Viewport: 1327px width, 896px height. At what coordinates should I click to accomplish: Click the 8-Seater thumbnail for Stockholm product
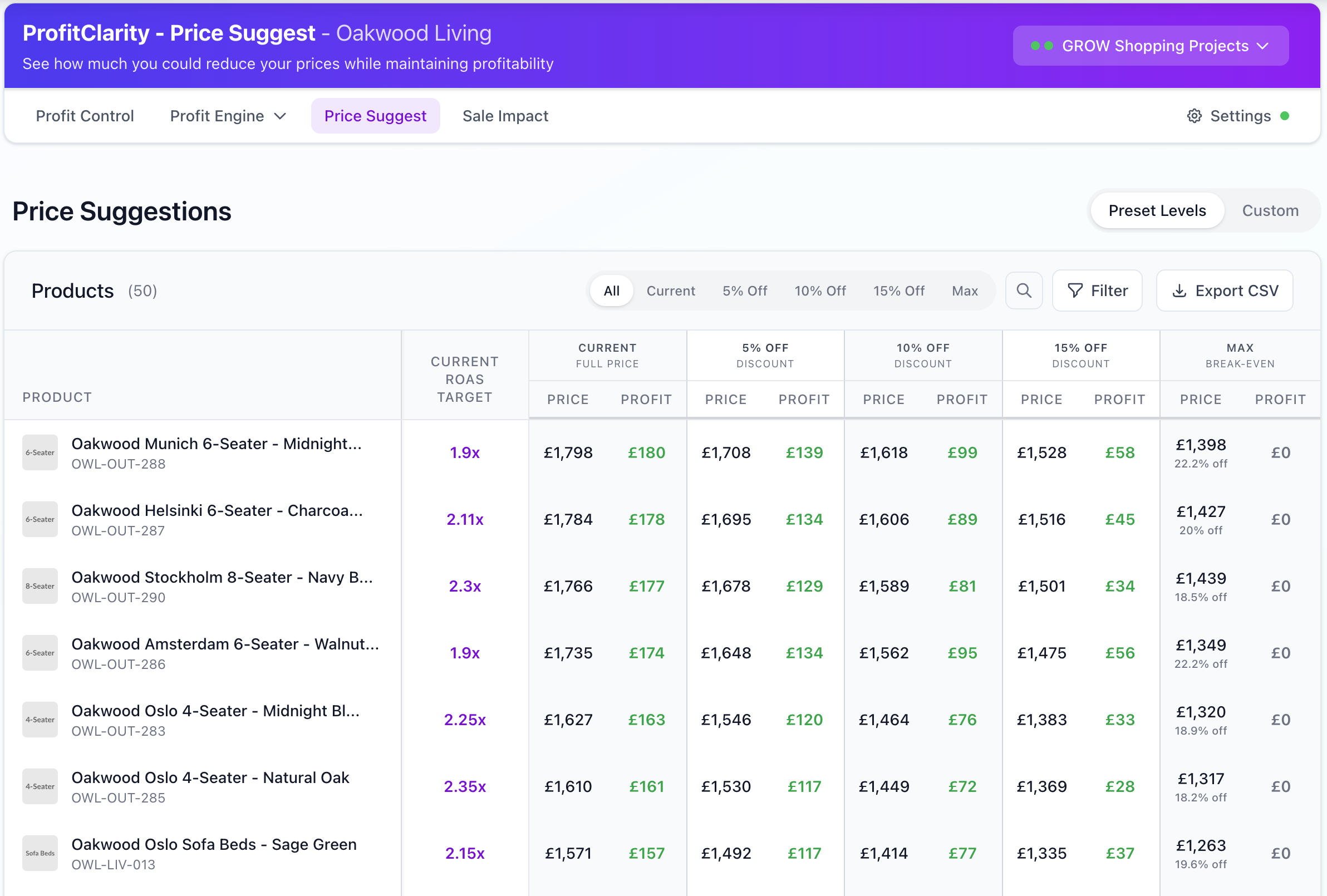point(40,585)
